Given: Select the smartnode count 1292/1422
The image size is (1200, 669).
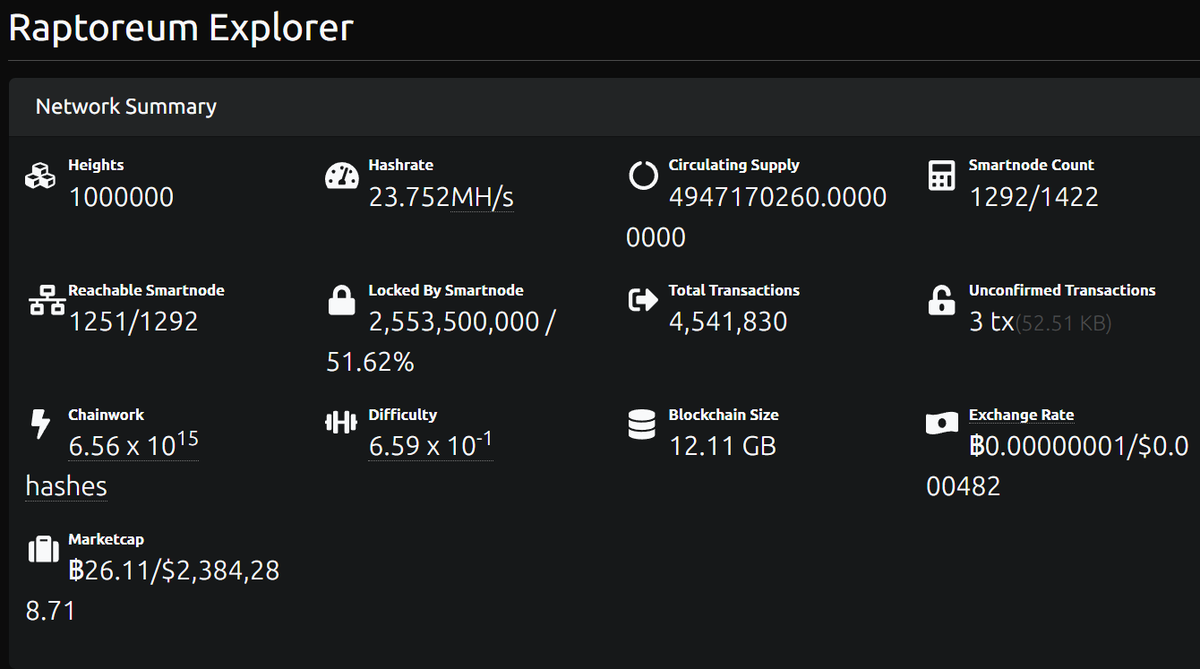Looking at the screenshot, I should coord(1034,197).
